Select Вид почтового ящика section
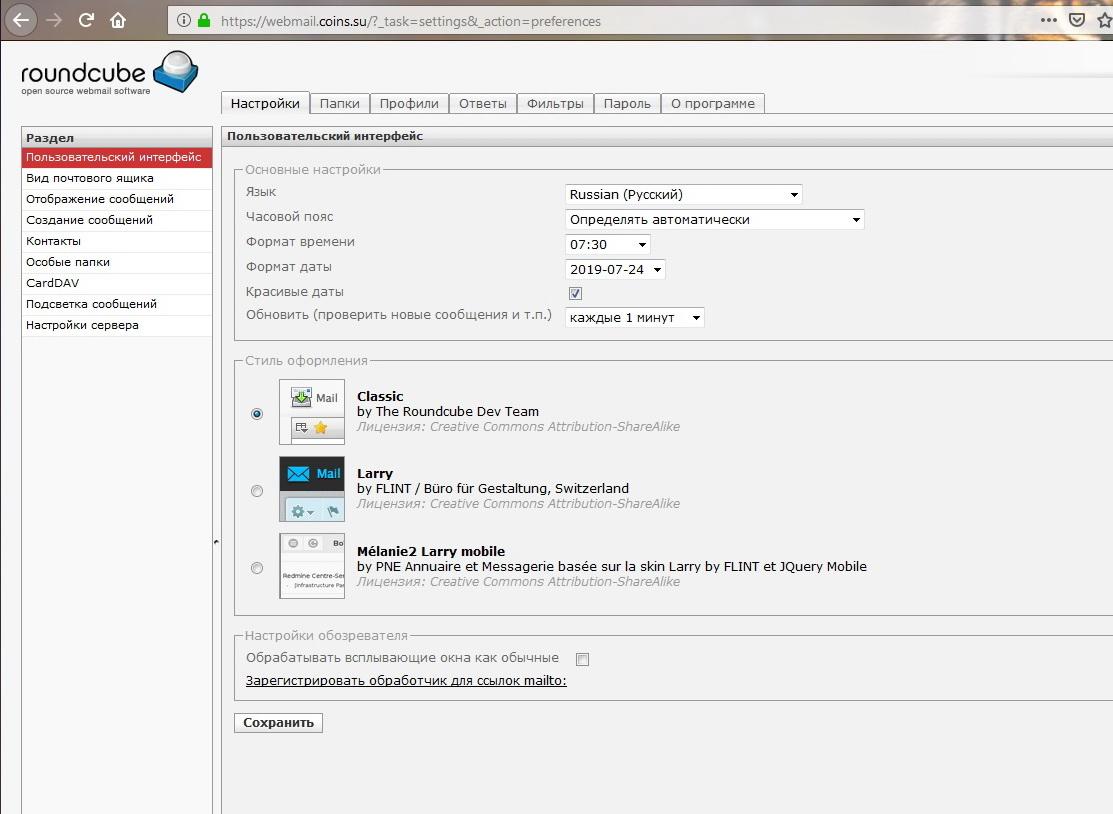The height and width of the screenshot is (814, 1113). 117,178
